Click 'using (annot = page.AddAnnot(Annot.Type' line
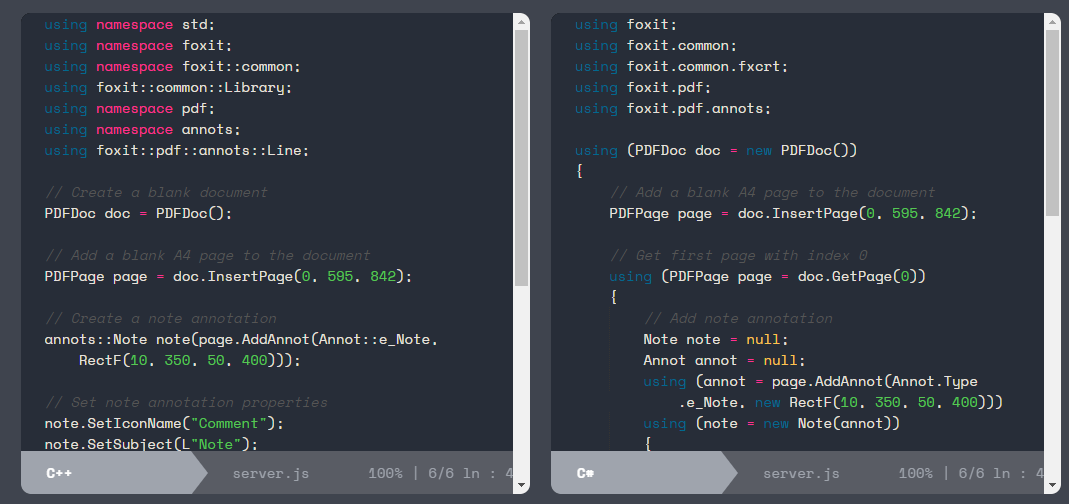The width and height of the screenshot is (1069, 504). [810, 381]
